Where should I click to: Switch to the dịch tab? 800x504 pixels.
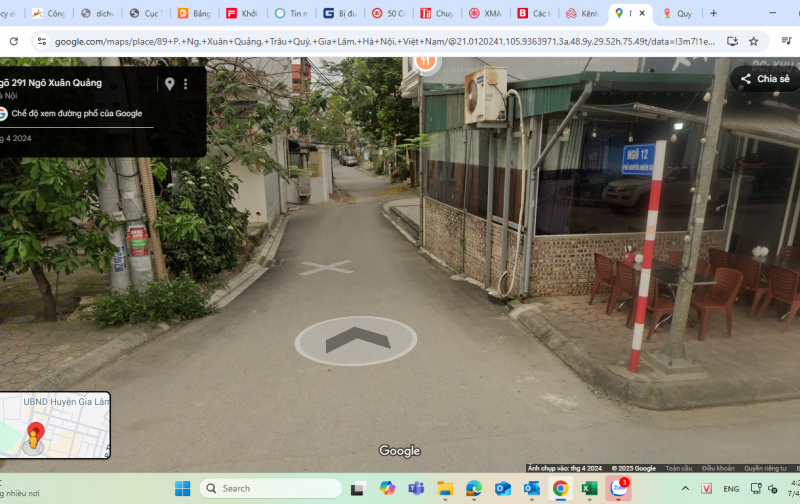tap(97, 13)
